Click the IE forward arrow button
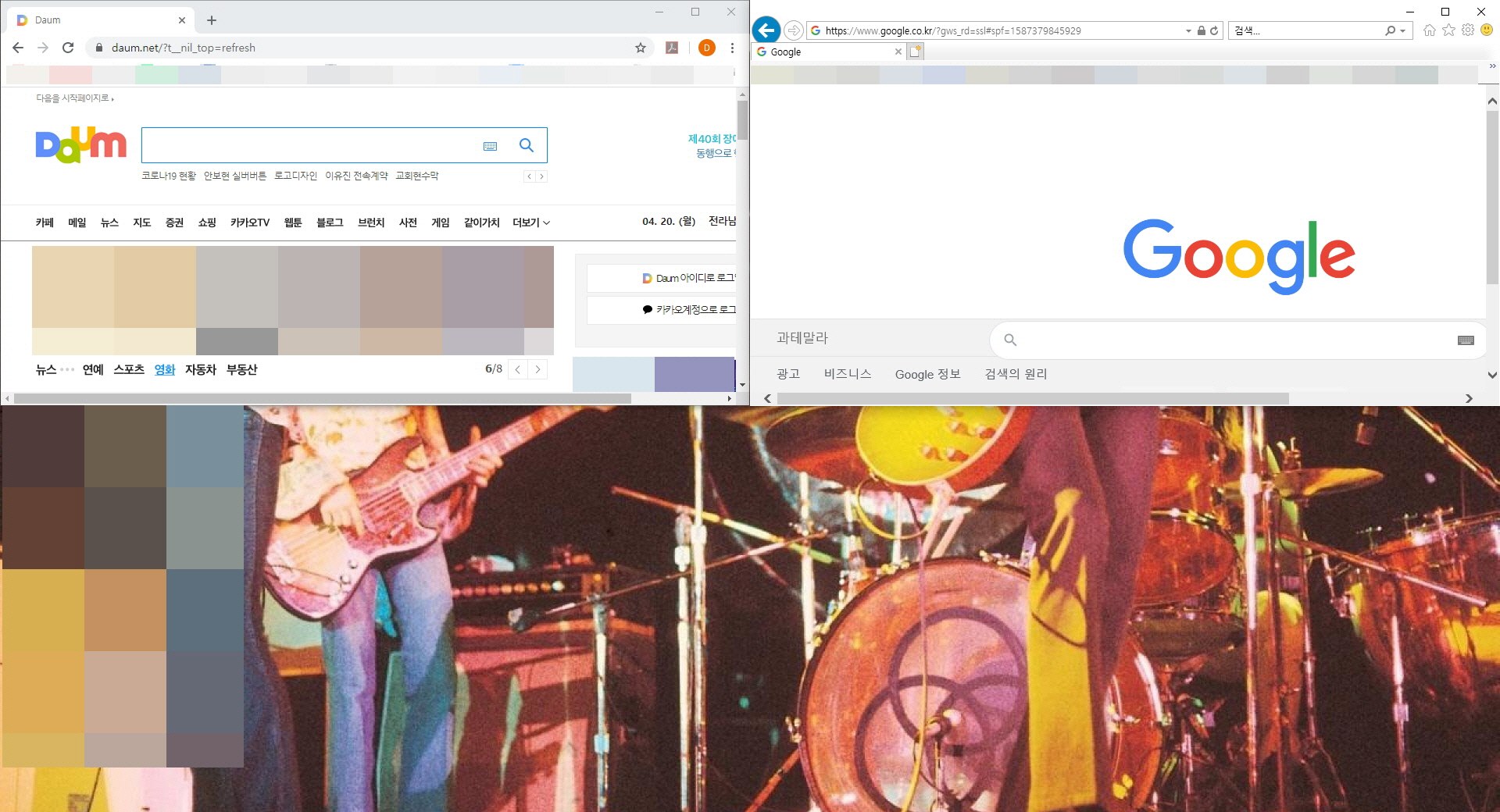 [793, 30]
